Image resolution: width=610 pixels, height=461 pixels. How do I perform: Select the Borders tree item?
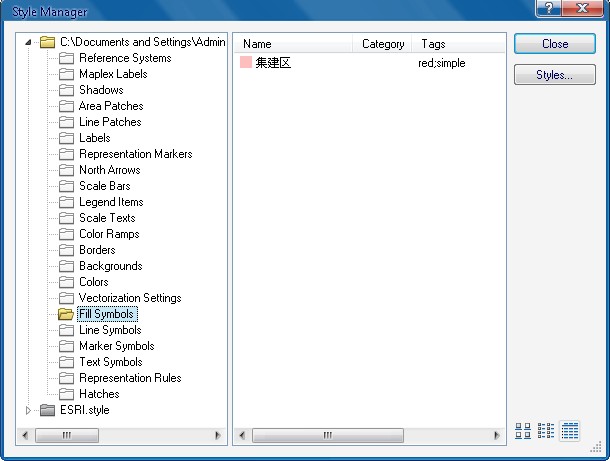pos(97,250)
